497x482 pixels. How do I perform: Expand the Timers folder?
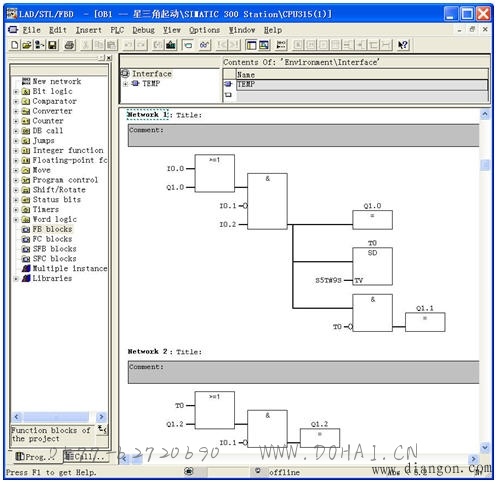click(x=16, y=210)
